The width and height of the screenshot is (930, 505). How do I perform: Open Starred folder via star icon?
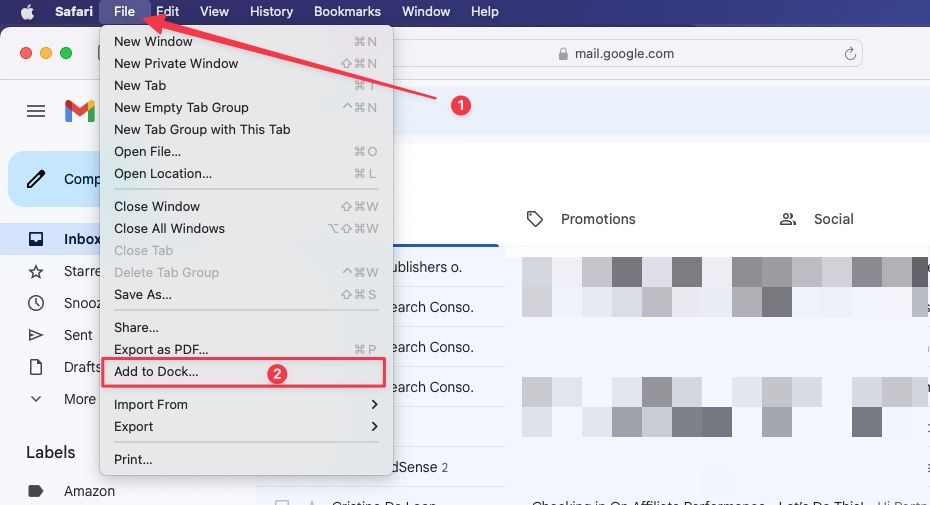[x=36, y=271]
